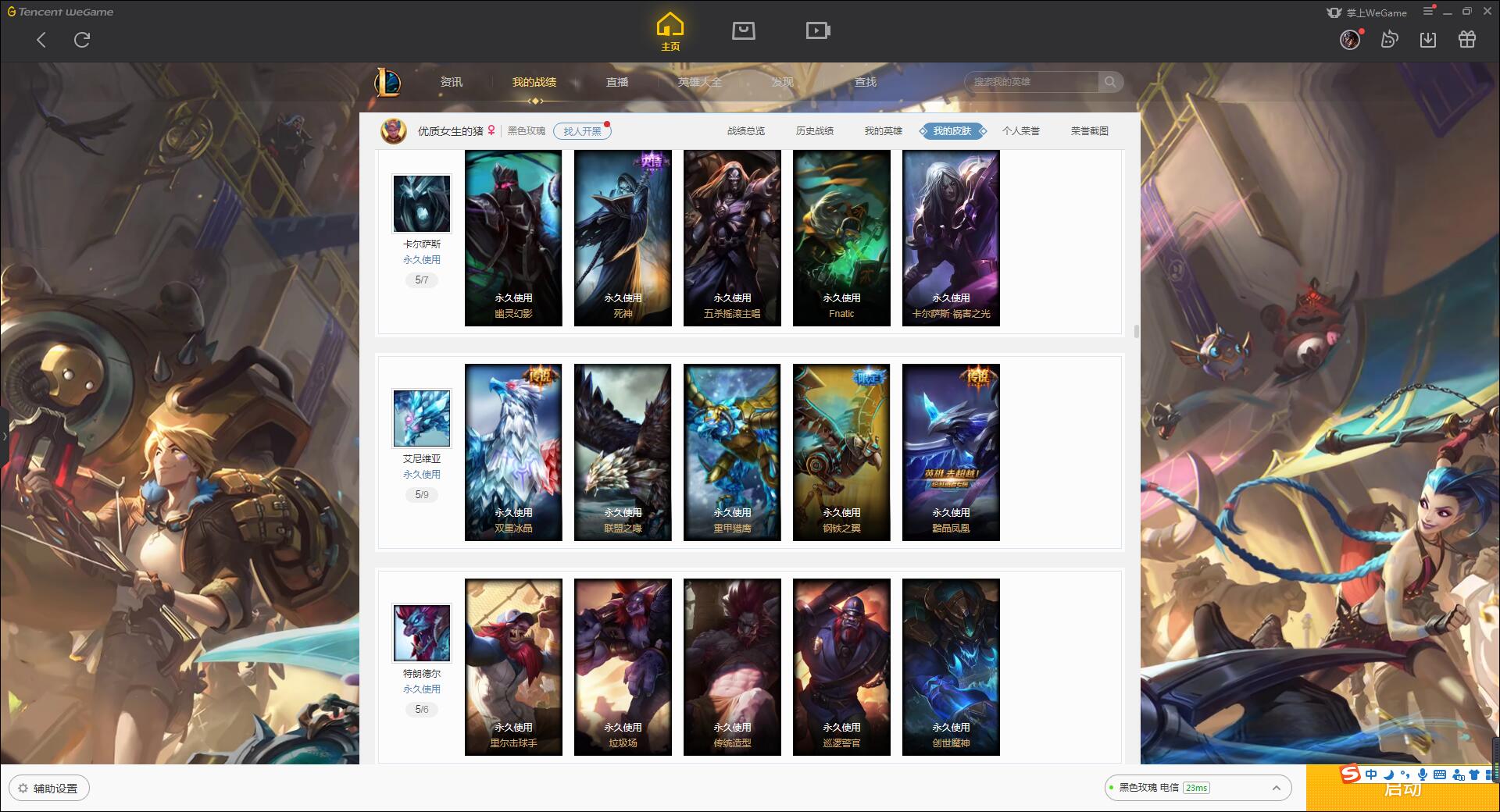Image resolution: width=1500 pixels, height=812 pixels.
Task: Open the 死神 skin card
Action: point(623,238)
